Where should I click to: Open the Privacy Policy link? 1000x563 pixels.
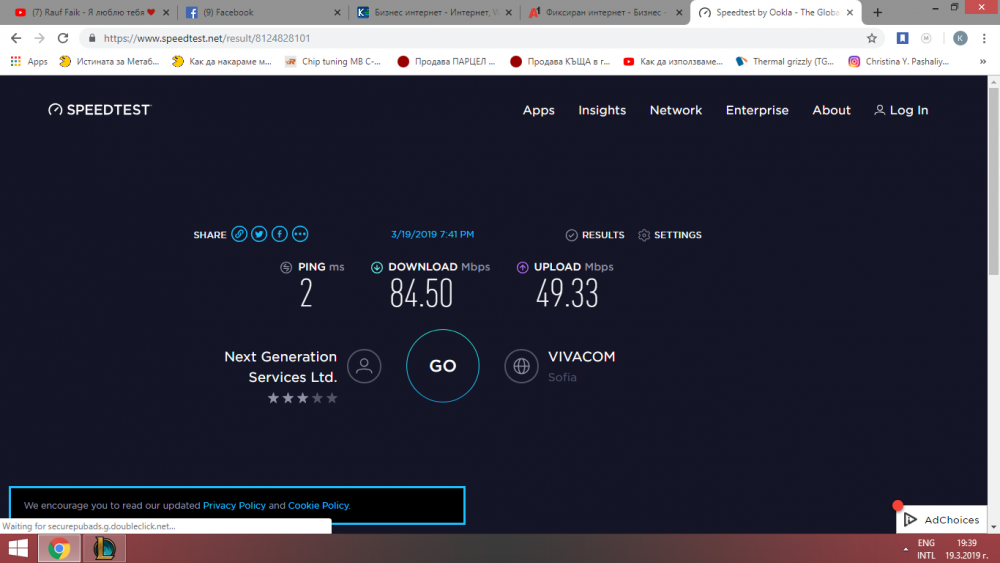[x=234, y=506]
